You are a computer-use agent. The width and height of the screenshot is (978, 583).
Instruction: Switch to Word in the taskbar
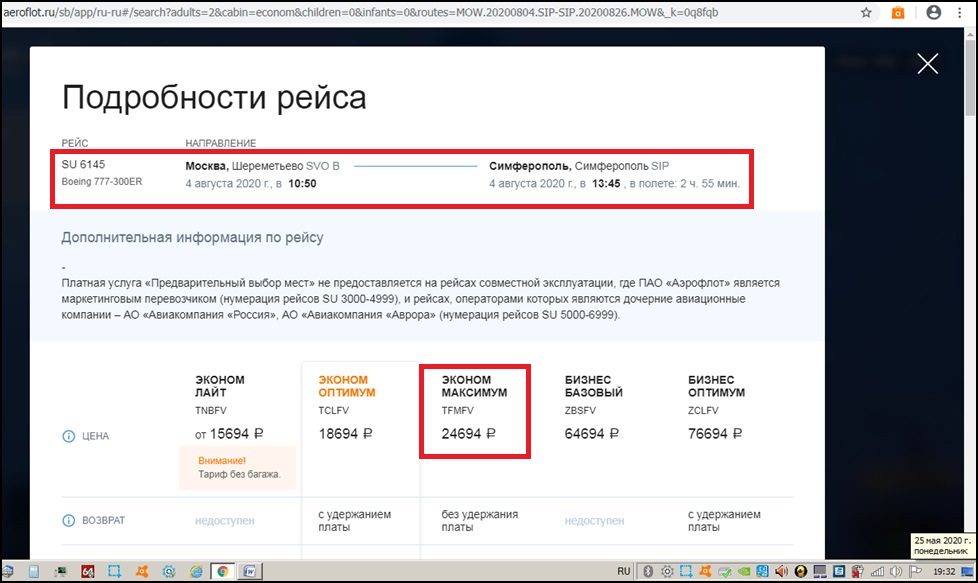(x=249, y=571)
